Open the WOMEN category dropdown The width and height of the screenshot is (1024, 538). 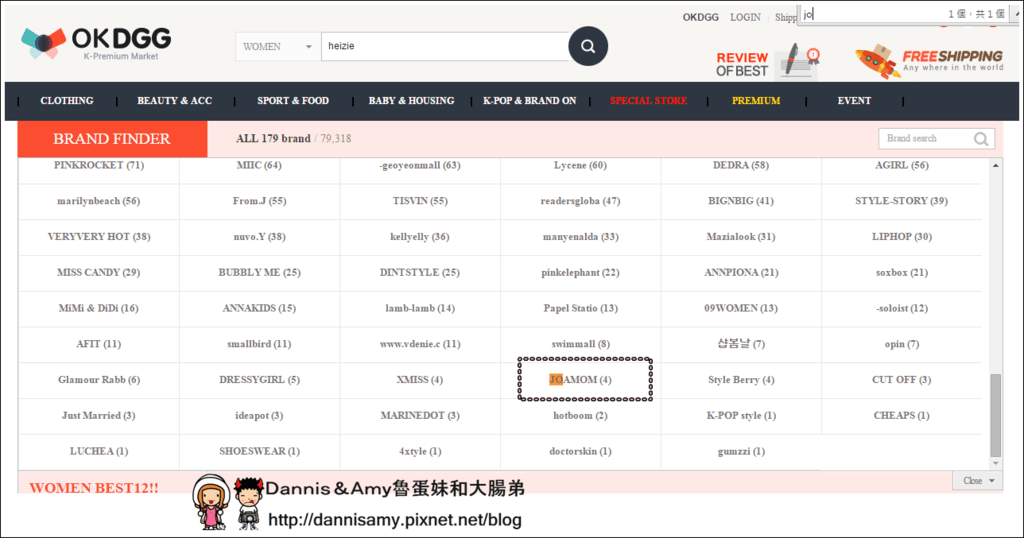(278, 46)
